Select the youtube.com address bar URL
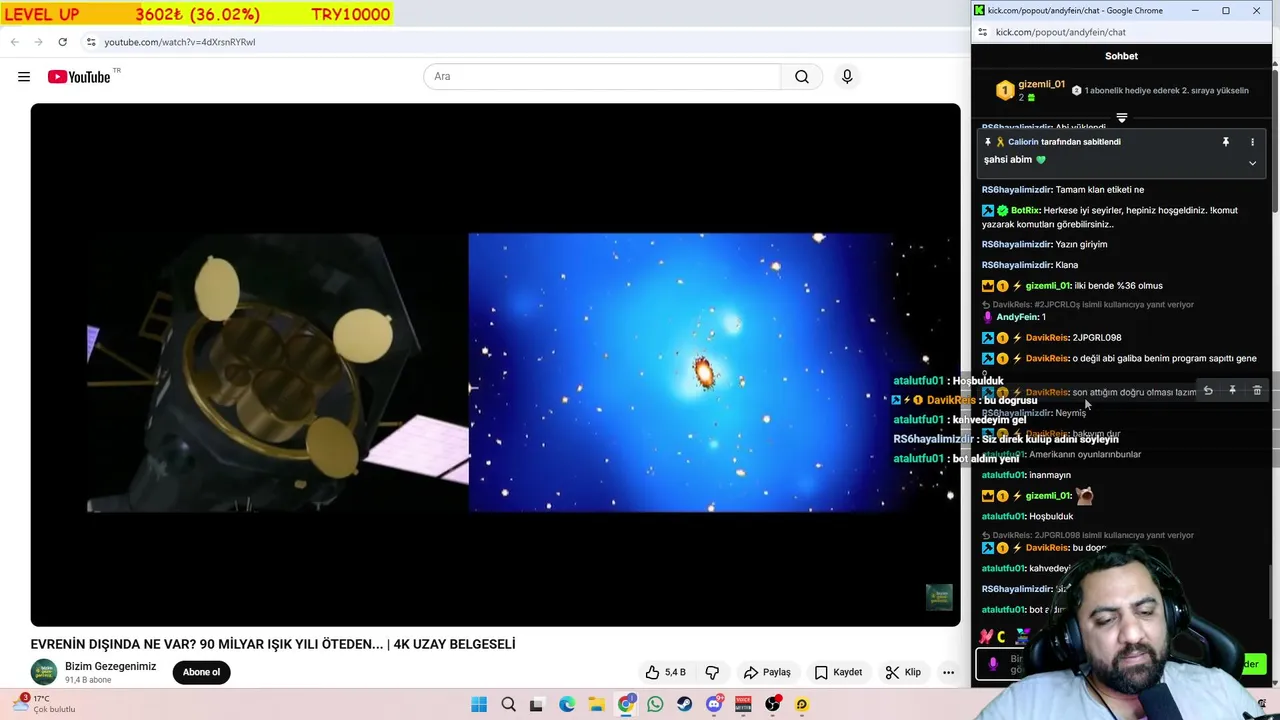 (180, 42)
